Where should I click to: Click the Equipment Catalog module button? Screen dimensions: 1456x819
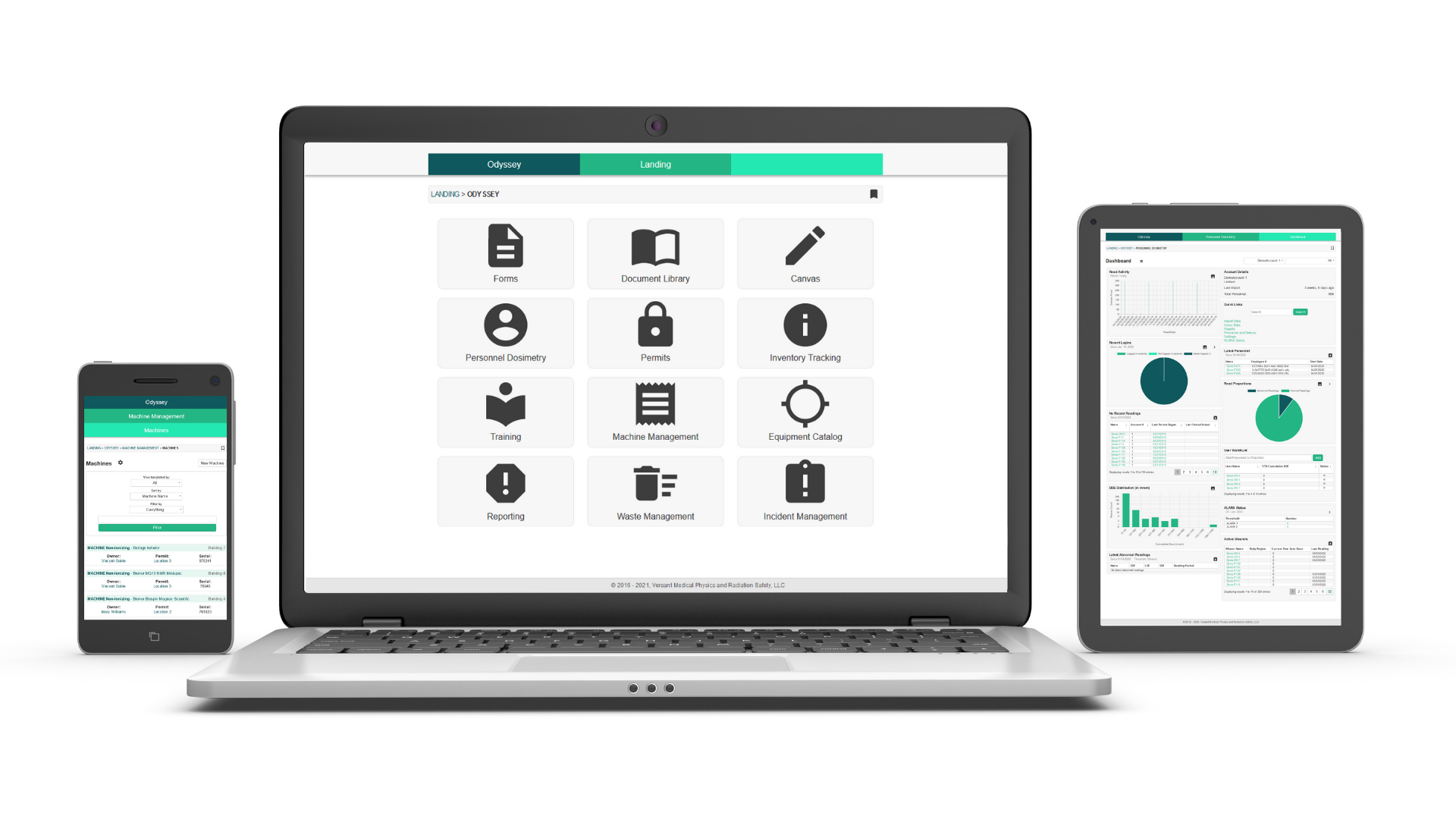click(804, 412)
